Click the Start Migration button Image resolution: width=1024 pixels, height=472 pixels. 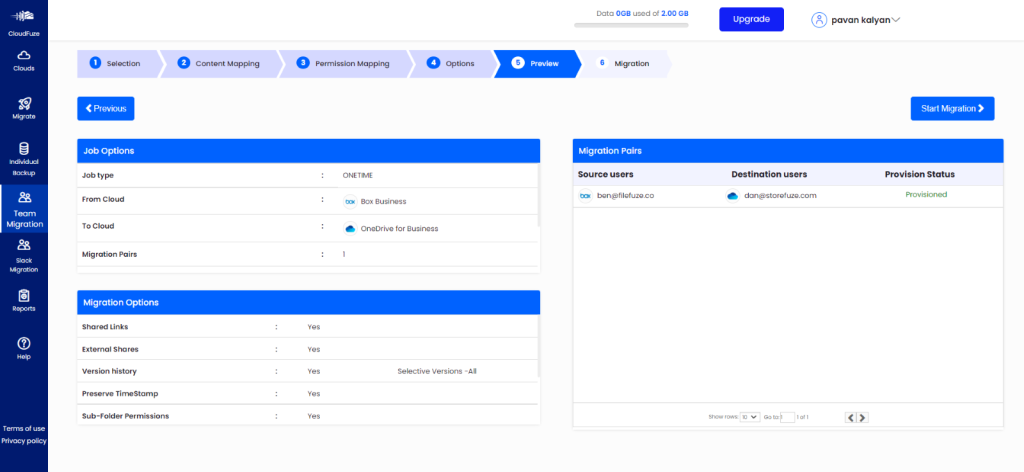tap(952, 108)
